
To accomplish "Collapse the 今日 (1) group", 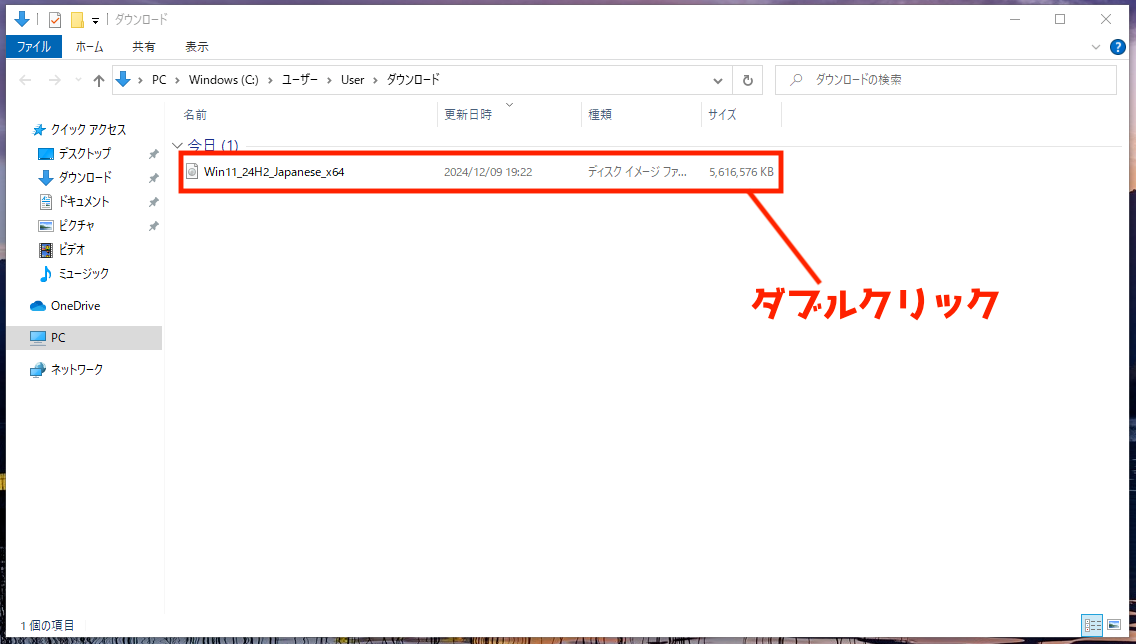I will [178, 146].
